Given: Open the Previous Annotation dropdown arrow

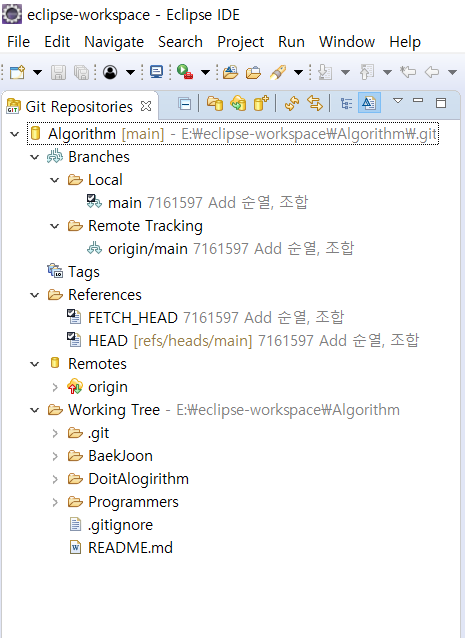Looking at the screenshot, I should 387,73.
